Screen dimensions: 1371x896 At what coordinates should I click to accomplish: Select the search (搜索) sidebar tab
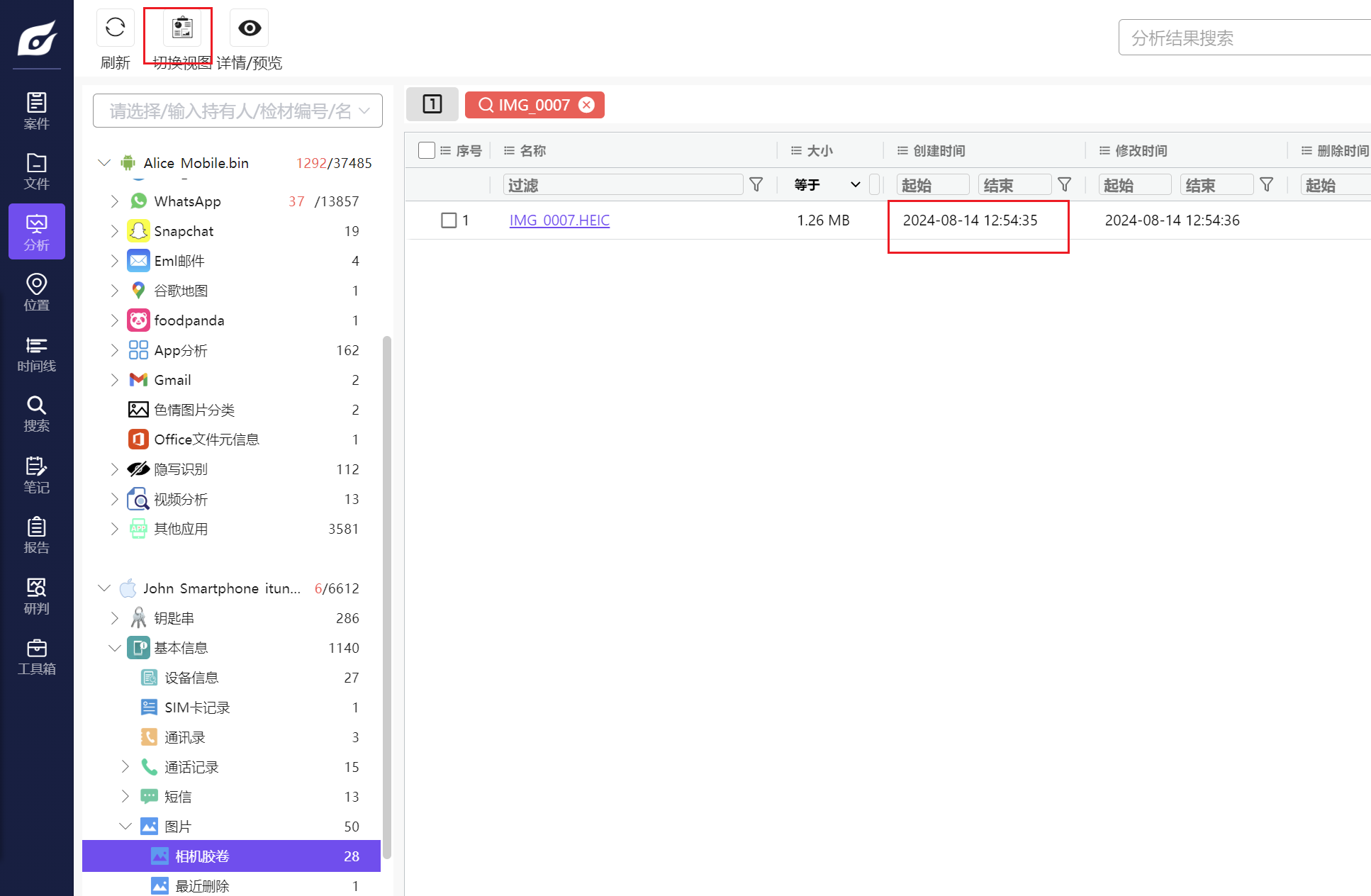click(x=36, y=414)
